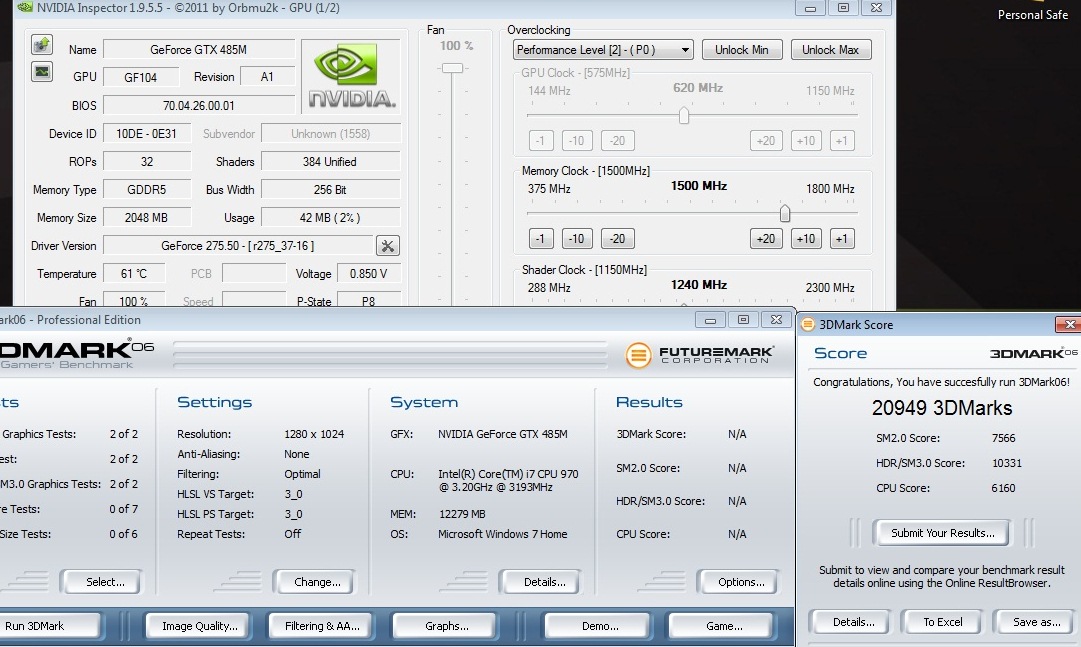
Task: Click the Fan speed slider handle
Action: pos(452,68)
